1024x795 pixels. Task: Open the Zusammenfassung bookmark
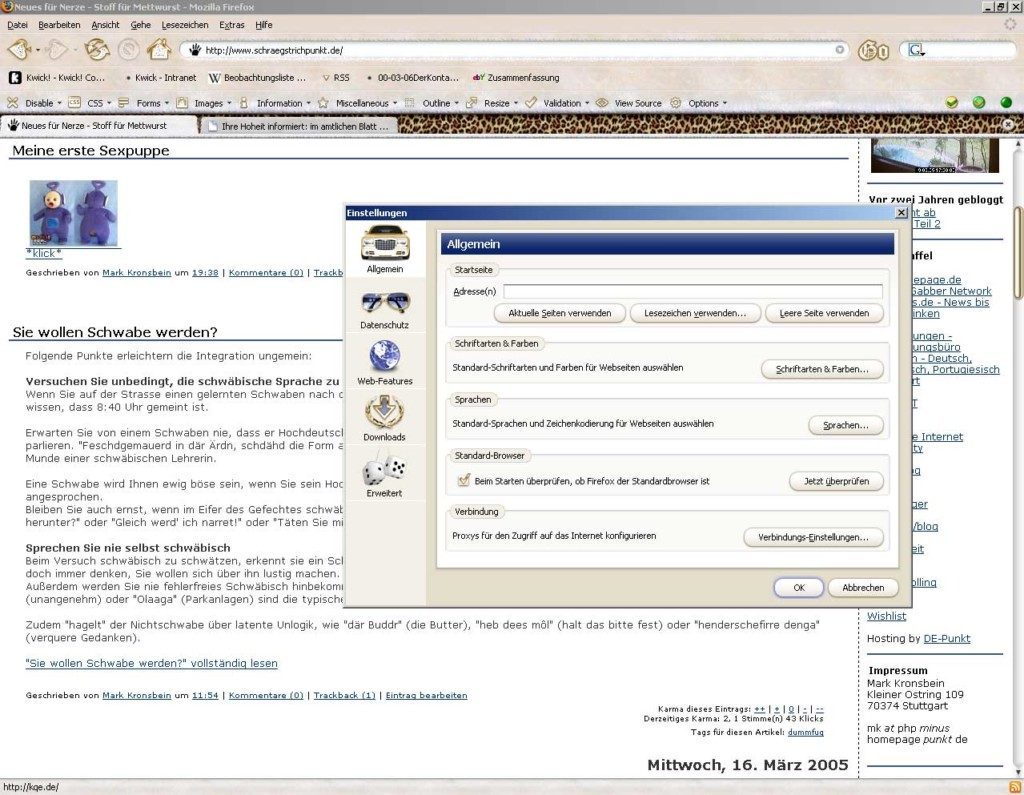click(x=516, y=77)
